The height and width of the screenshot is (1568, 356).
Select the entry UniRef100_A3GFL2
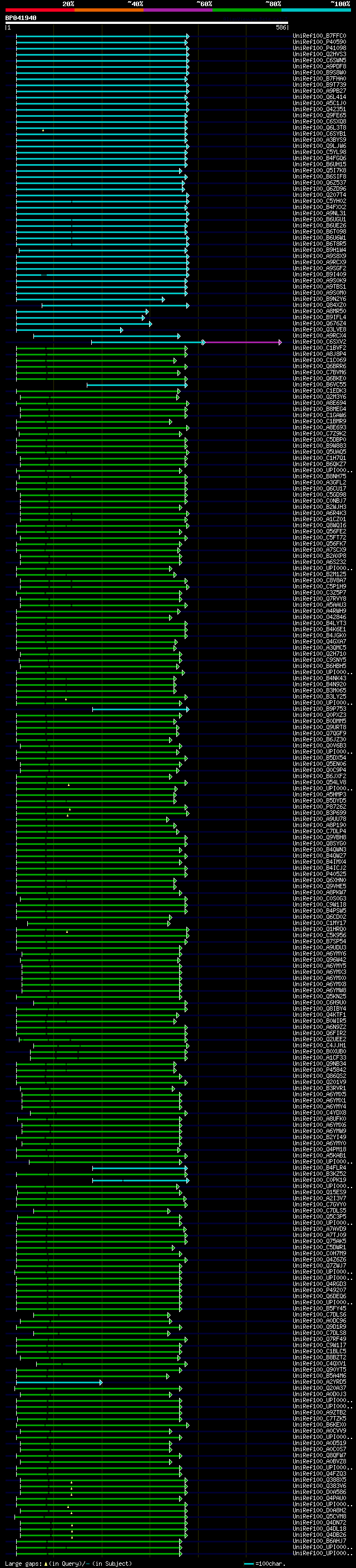[x=319, y=483]
